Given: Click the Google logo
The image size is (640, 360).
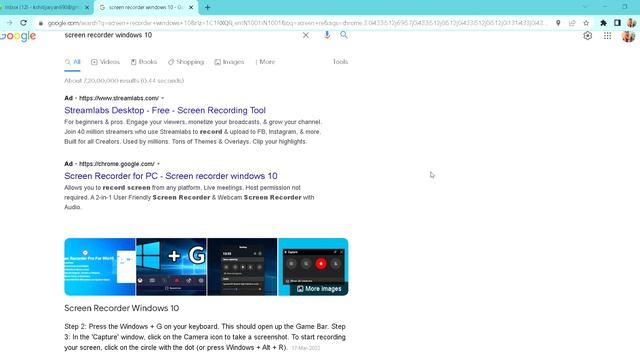Looking at the screenshot, I should tap(18, 36).
